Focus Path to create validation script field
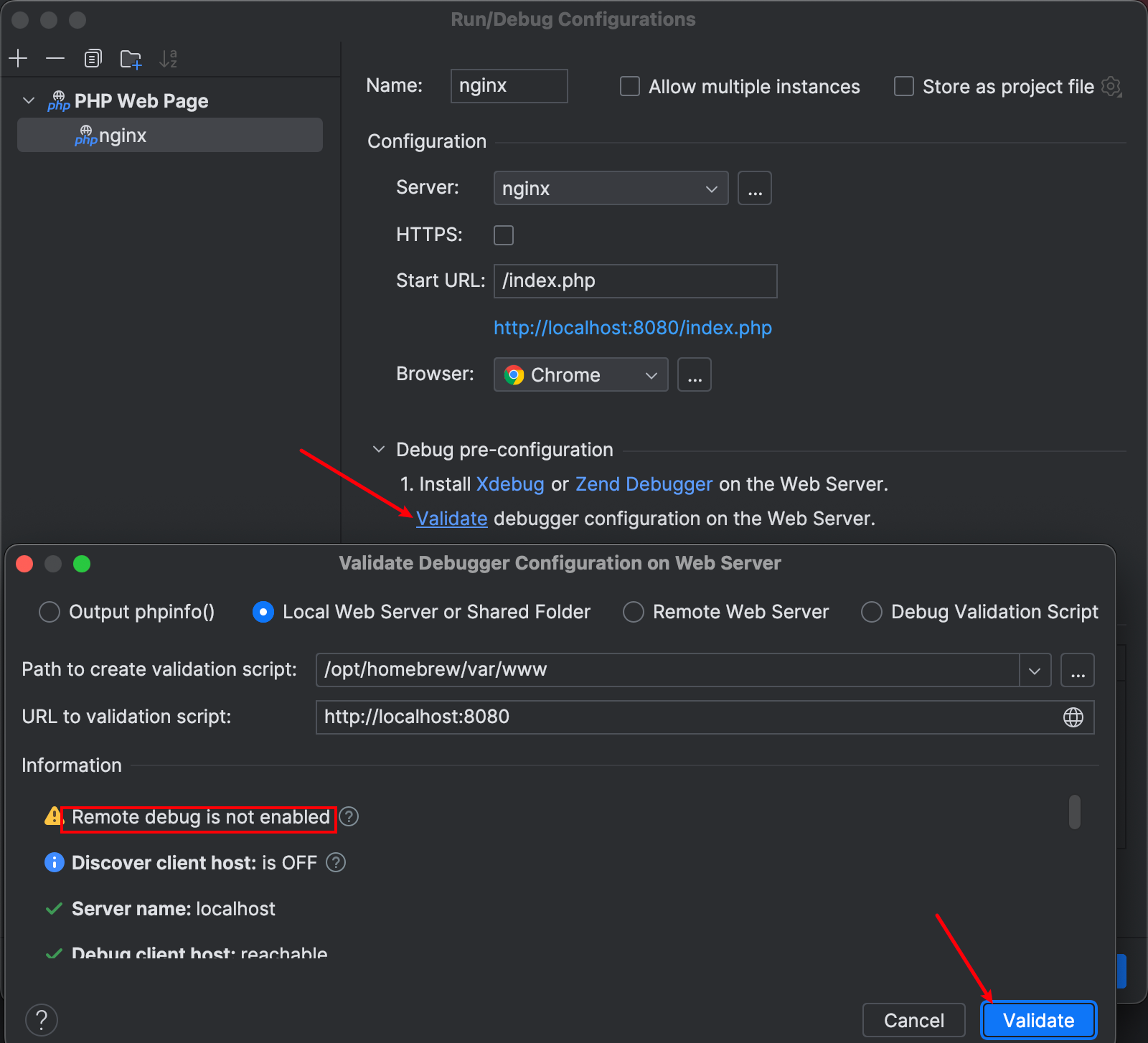1148x1043 pixels. [x=668, y=670]
